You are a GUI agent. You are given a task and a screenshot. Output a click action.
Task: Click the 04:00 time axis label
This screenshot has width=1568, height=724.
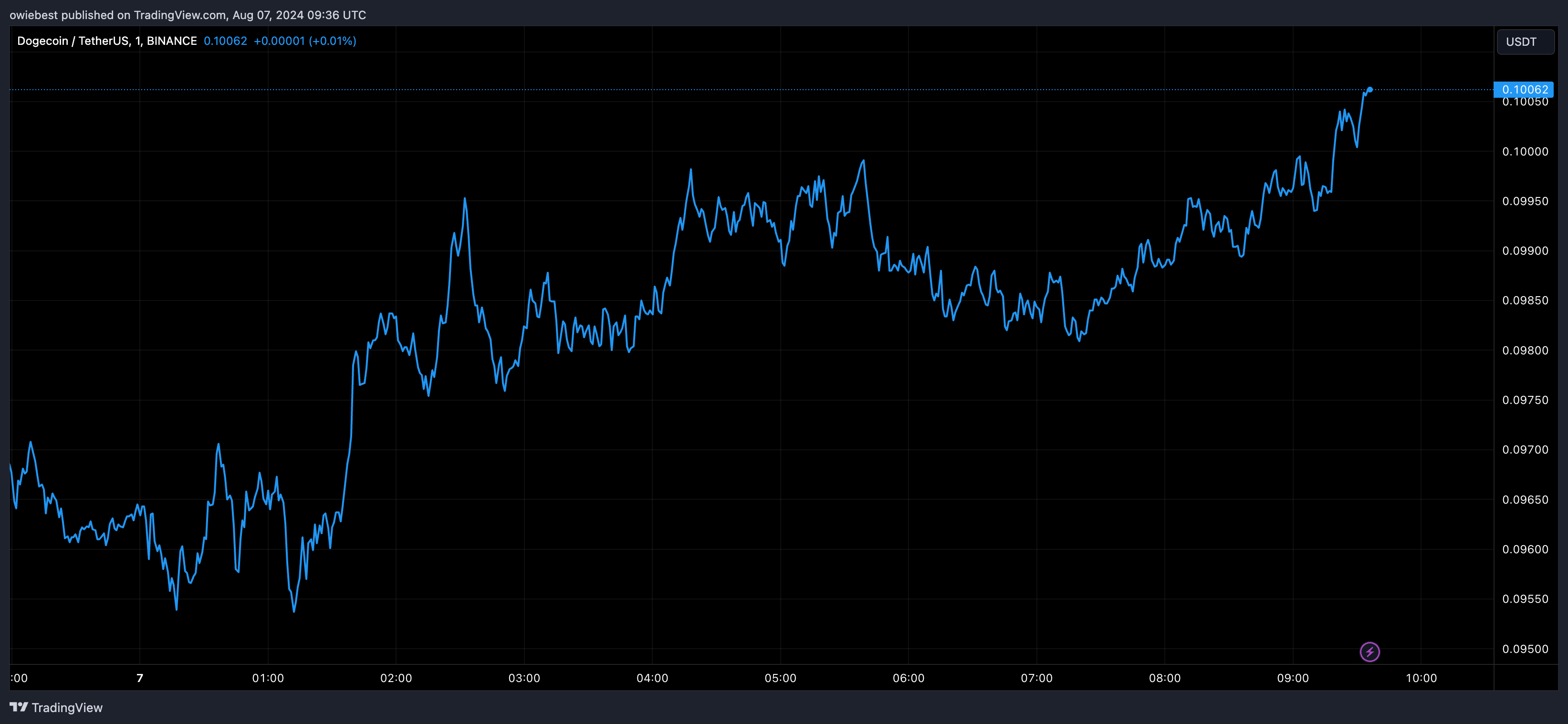[x=652, y=678]
